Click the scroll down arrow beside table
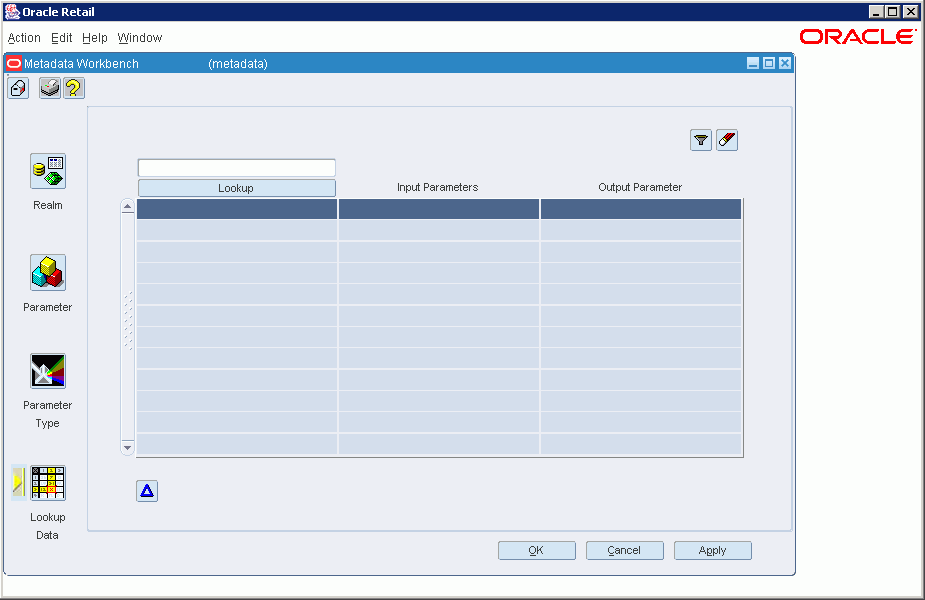The height and width of the screenshot is (600, 925). click(127, 448)
